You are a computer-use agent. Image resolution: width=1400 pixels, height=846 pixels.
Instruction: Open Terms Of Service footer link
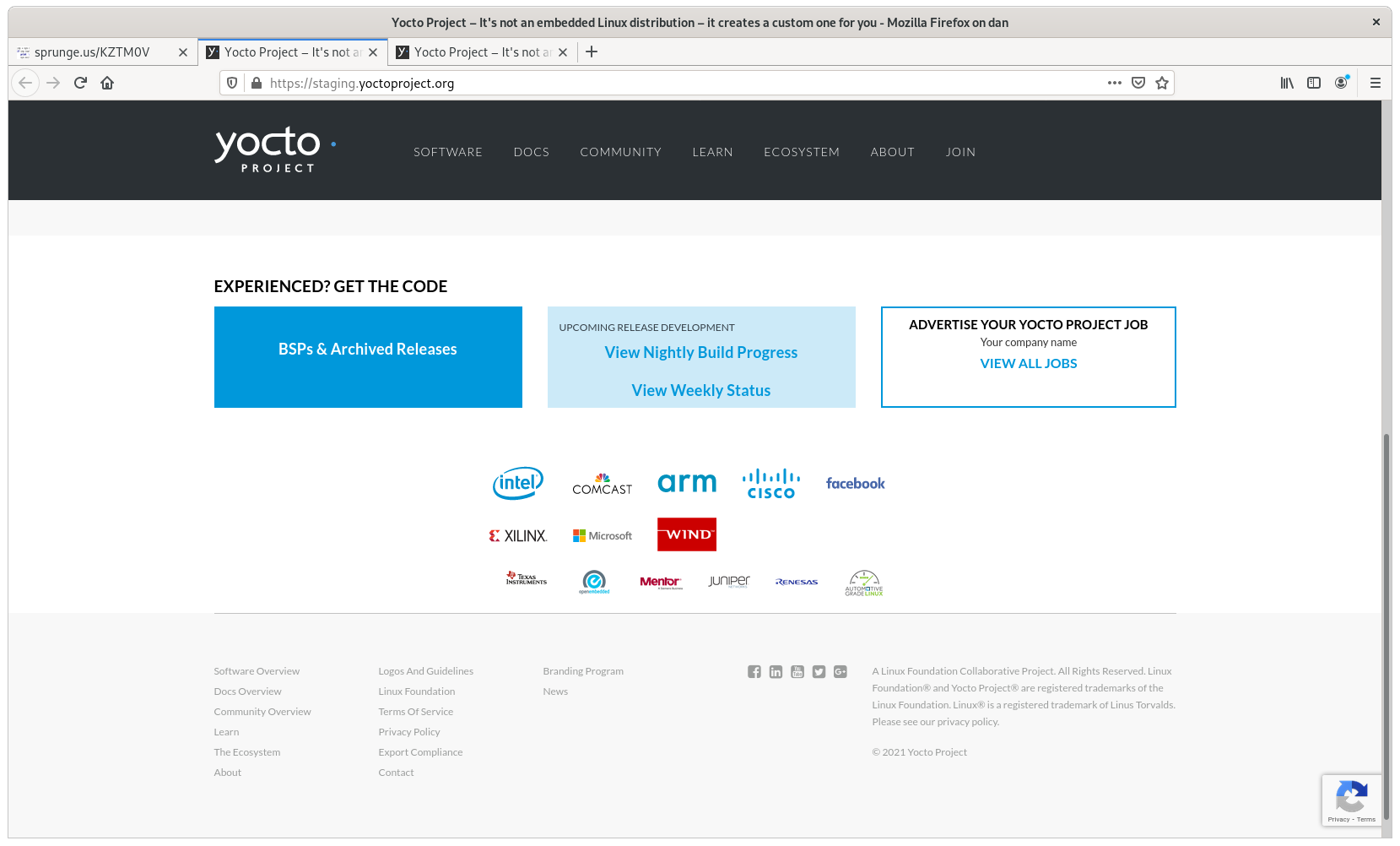tap(416, 712)
